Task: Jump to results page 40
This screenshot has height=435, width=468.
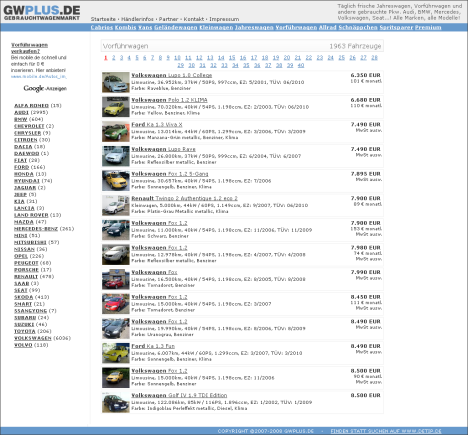Action: tap(301, 65)
